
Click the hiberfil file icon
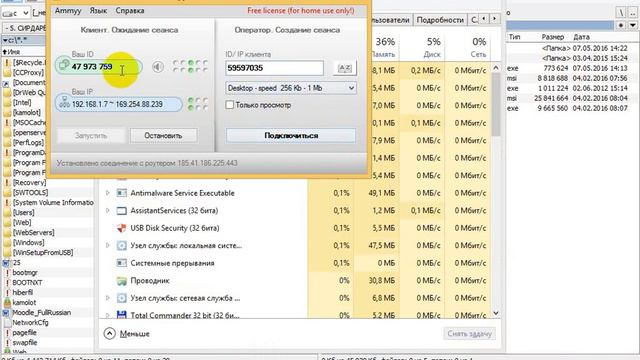coord(7,293)
